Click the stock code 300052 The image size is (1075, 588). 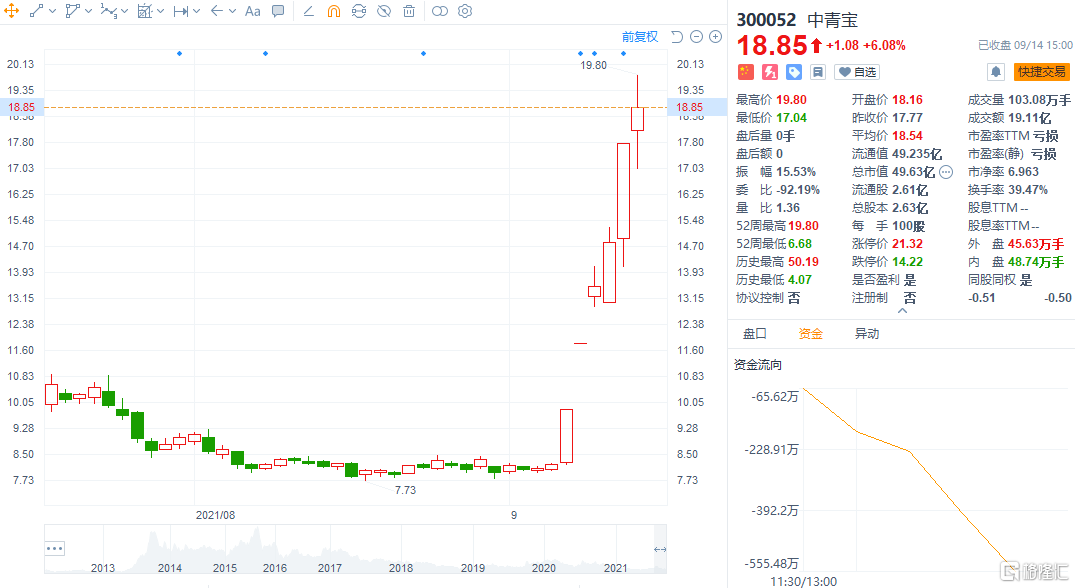pyautogui.click(x=766, y=20)
